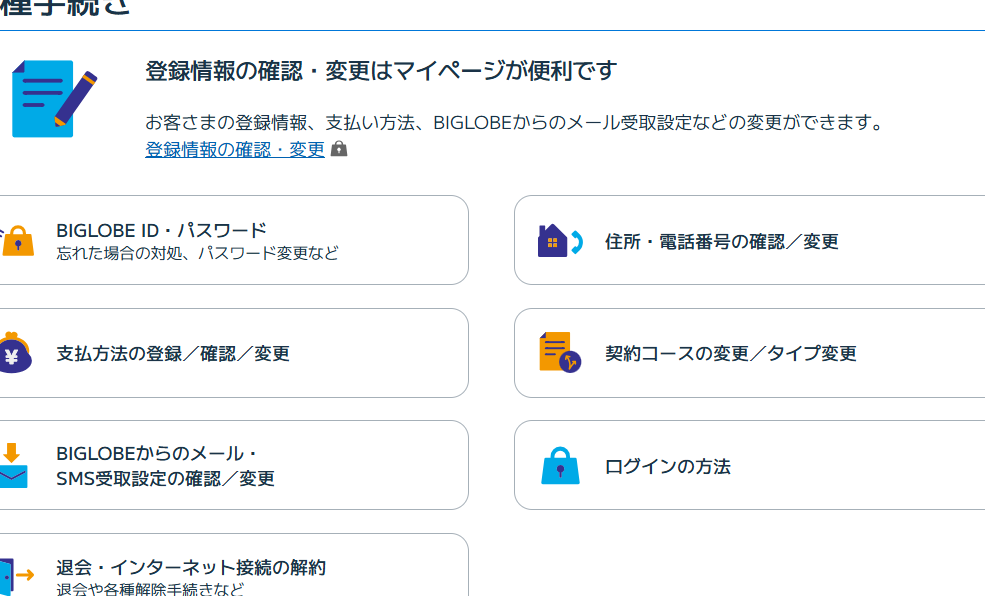Open BIGLOBE ID・パスワード card
Screen dimensions: 985x596
pos(161,231)
